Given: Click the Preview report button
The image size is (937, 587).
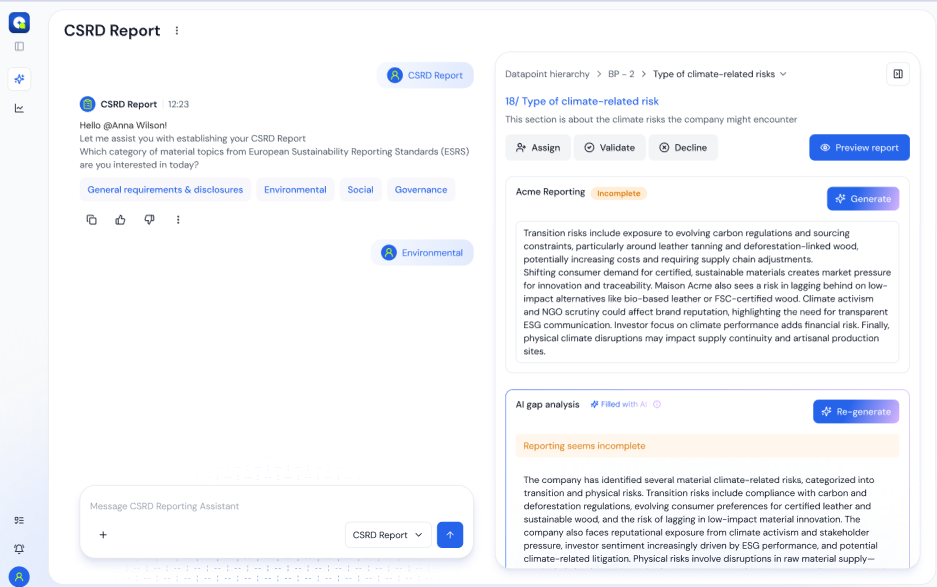Looking at the screenshot, I should point(859,147).
